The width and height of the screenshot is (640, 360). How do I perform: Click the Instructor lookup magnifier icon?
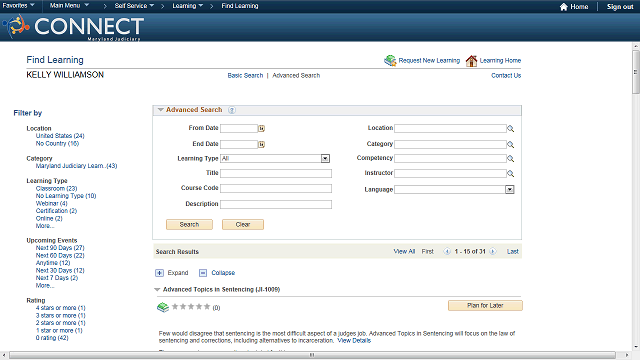point(510,173)
